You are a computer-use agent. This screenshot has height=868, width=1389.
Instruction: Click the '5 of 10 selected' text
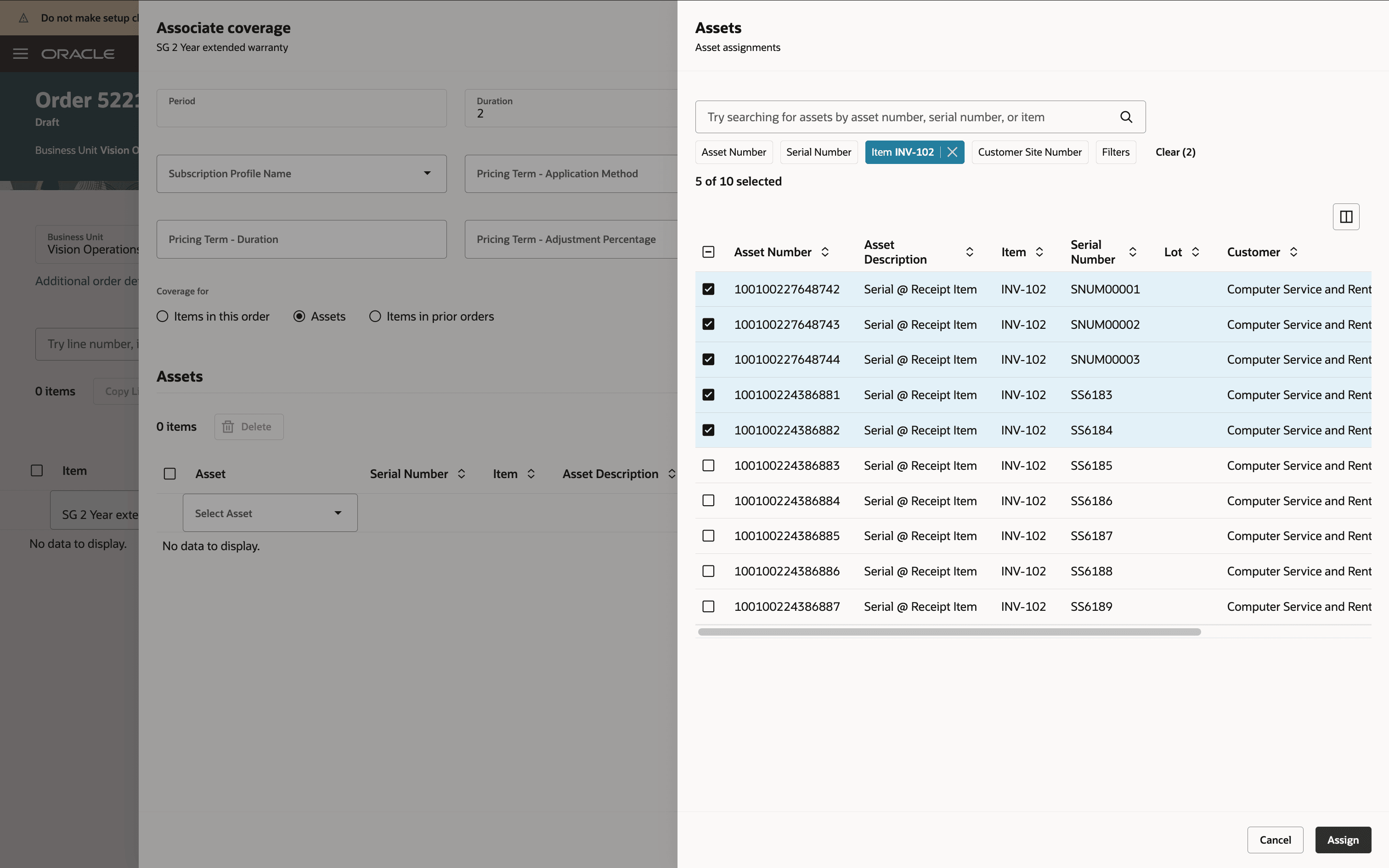point(738,181)
